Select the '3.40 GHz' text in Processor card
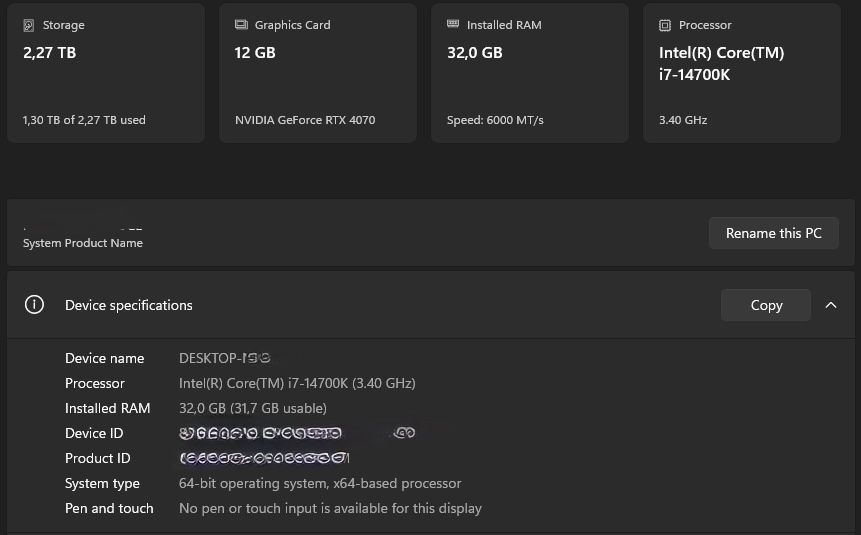This screenshot has height=535, width=861. tap(683, 120)
